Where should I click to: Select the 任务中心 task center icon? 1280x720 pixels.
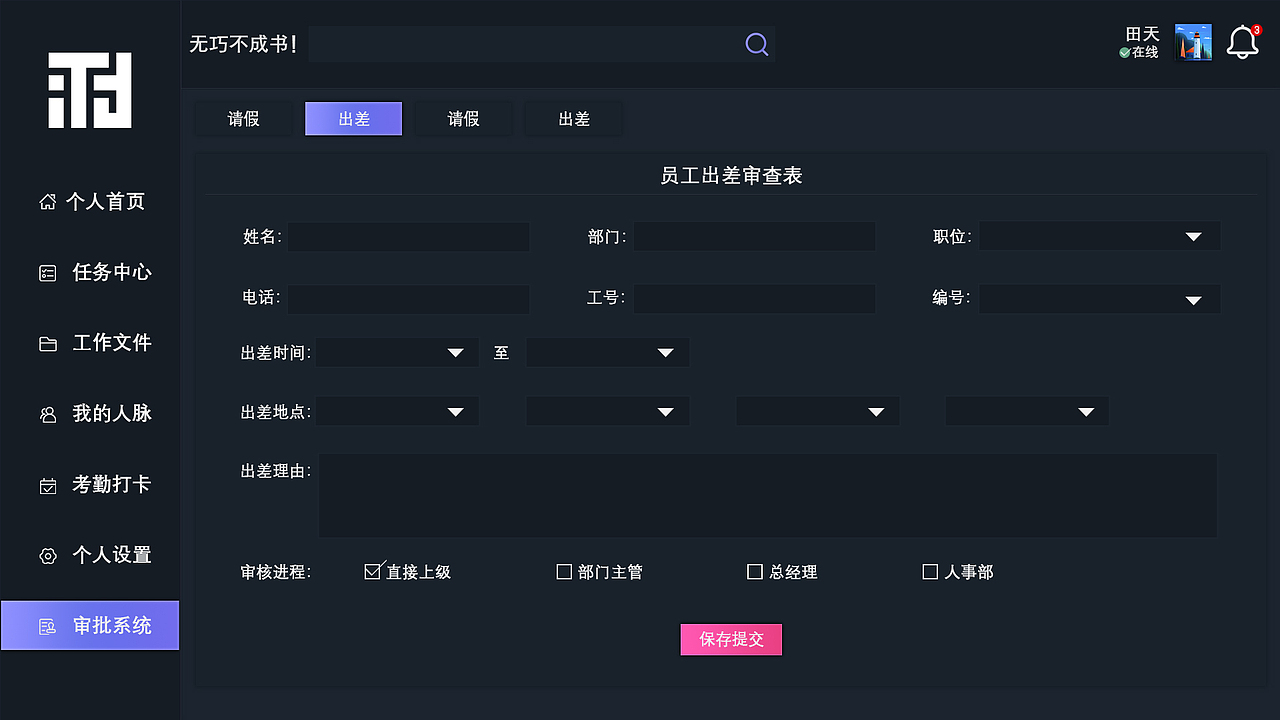pos(47,272)
